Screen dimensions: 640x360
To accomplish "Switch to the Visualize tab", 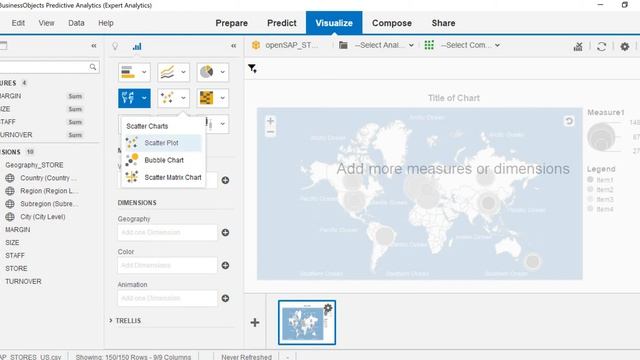I will click(334, 23).
